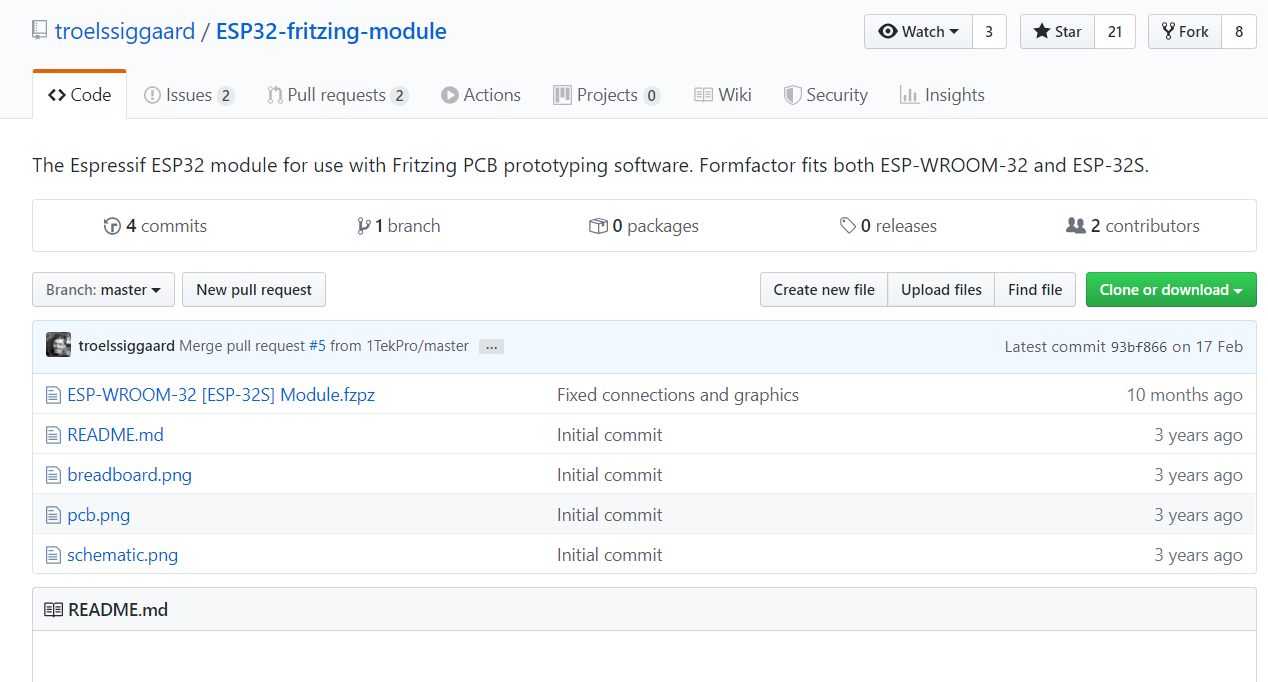
Task: Click the releases tag icon
Action: pyautogui.click(x=848, y=226)
